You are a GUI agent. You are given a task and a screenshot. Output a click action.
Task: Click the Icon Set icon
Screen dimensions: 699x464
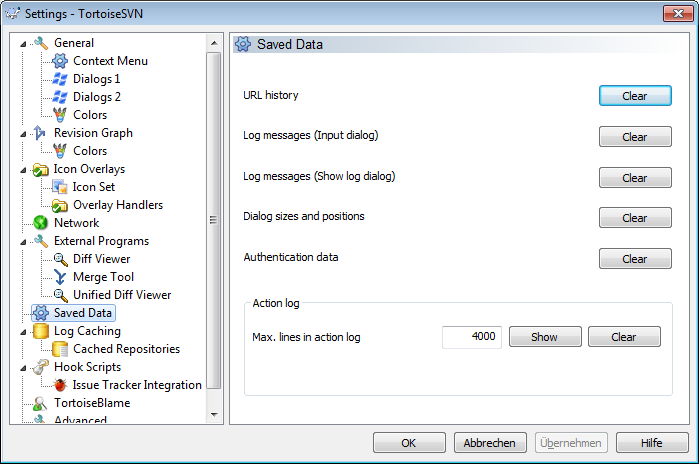point(60,187)
